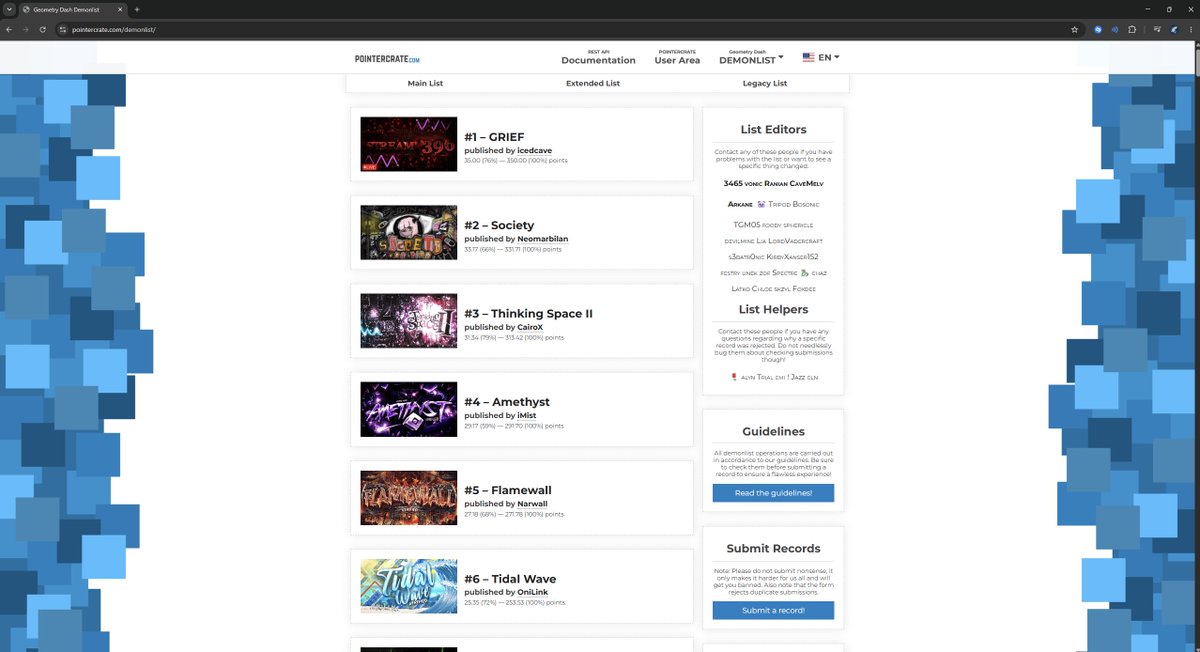
Task: Click the Read the guidelines! button
Action: pos(773,493)
